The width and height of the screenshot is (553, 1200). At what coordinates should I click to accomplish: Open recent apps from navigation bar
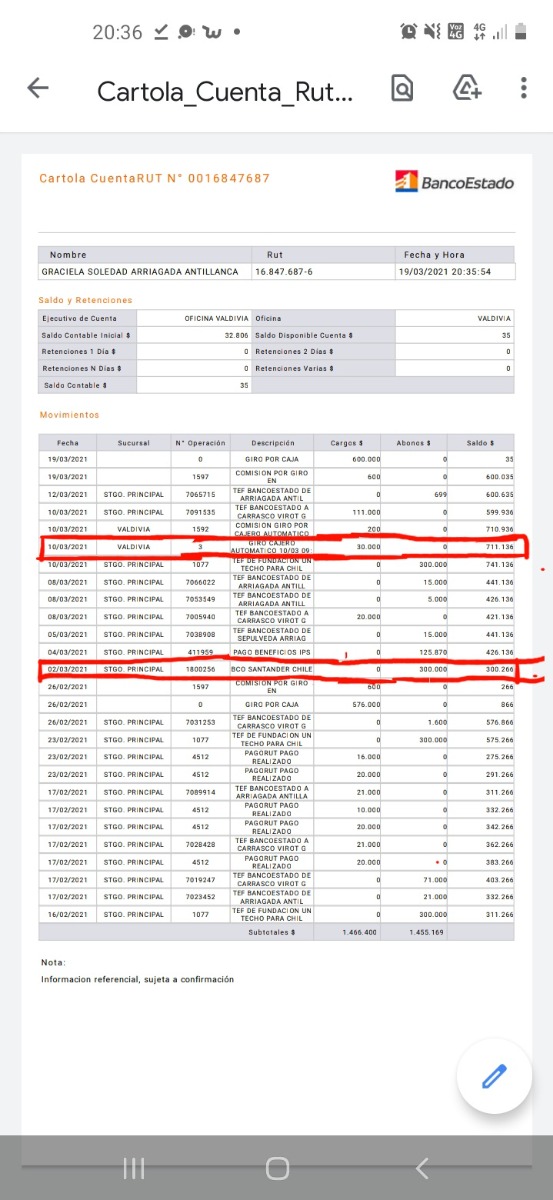(134, 1168)
